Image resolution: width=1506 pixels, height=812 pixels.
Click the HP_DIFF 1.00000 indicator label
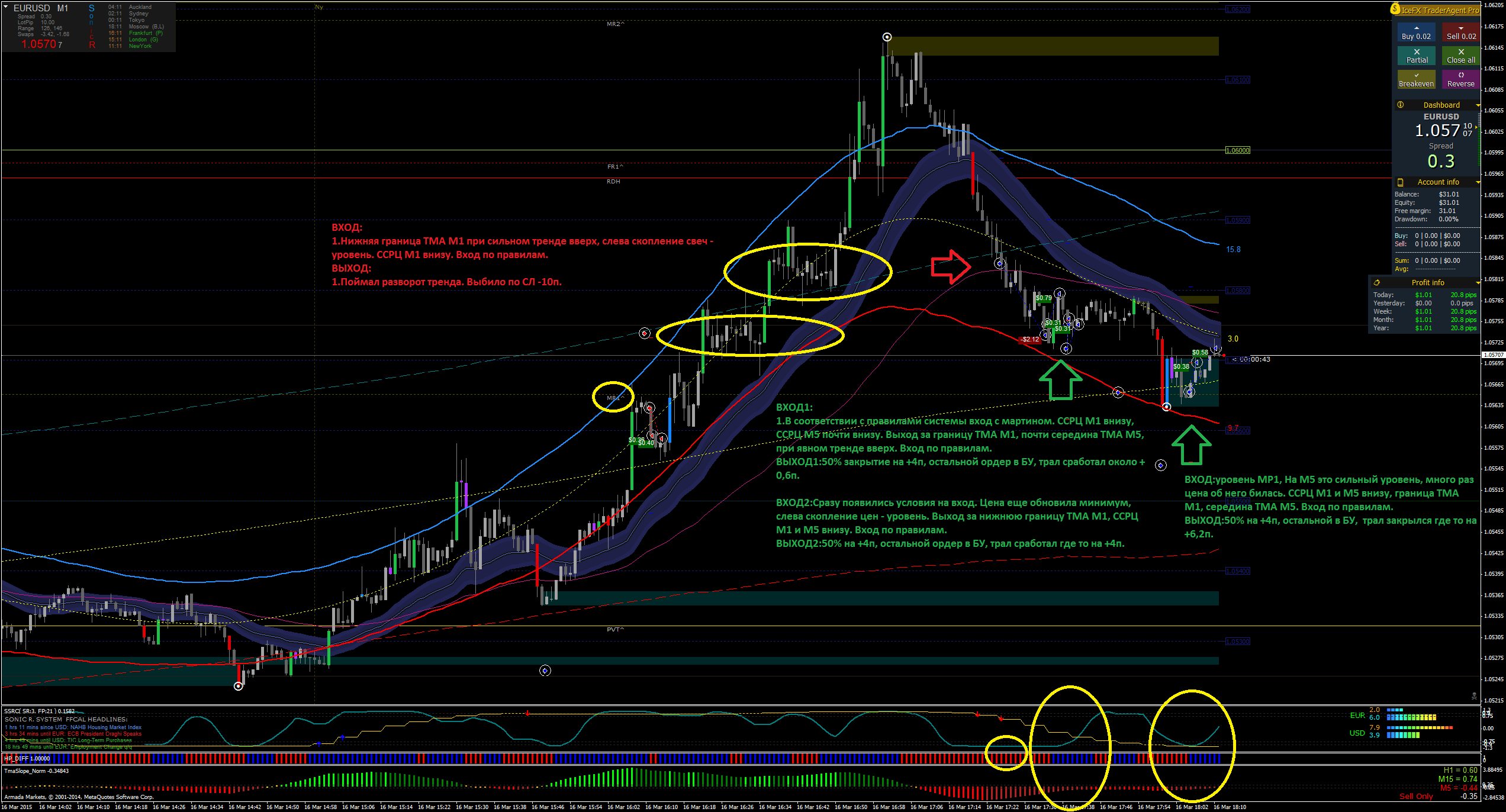point(27,759)
